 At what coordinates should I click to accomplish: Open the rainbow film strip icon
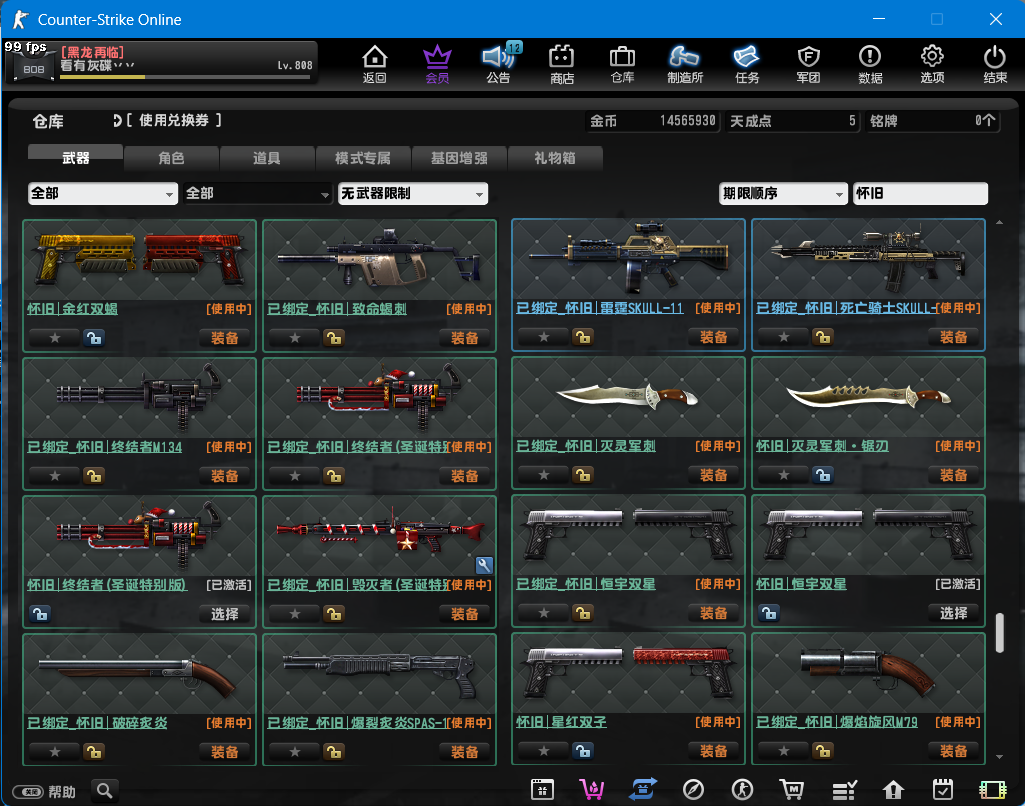[x=992, y=790]
